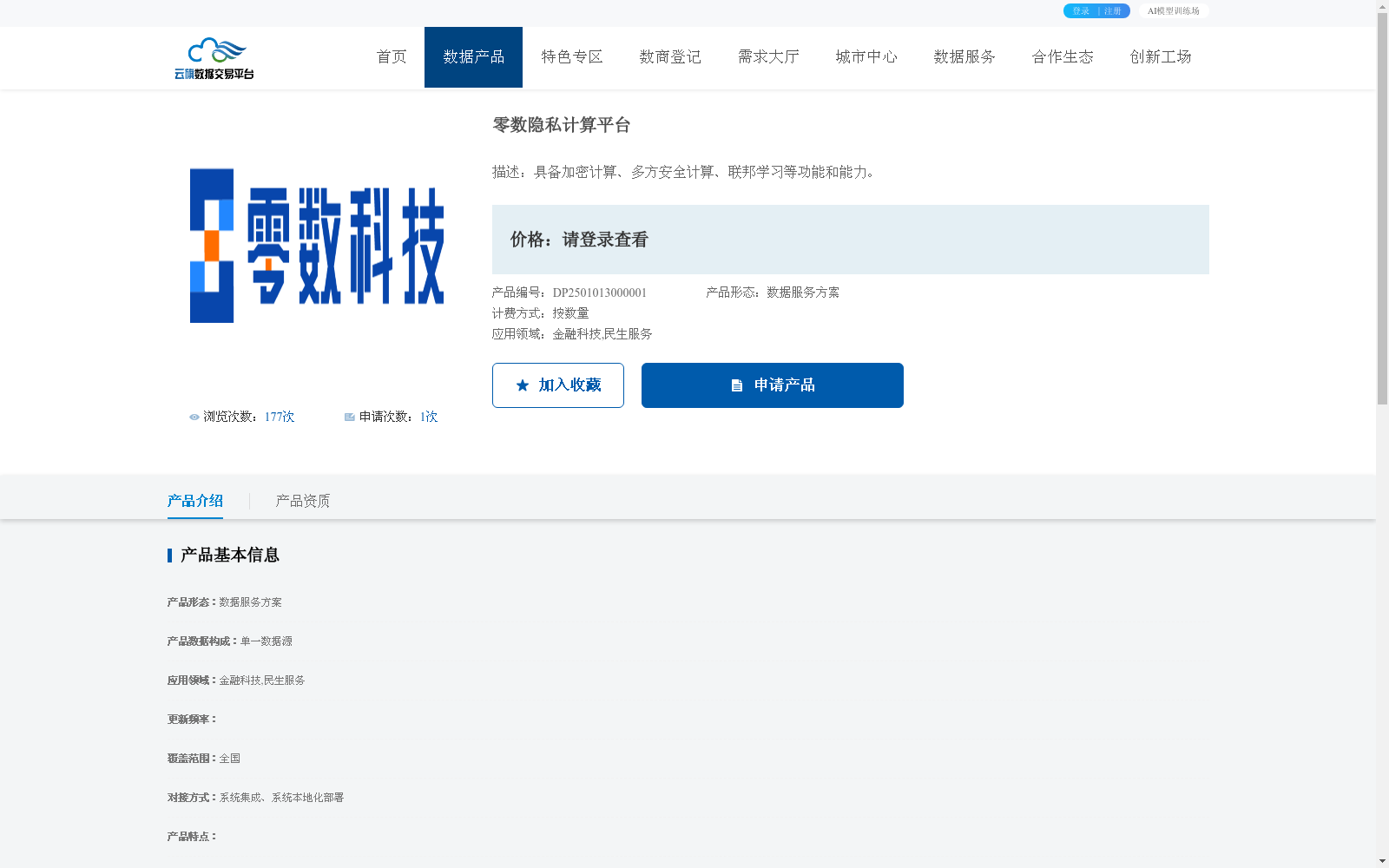Open the 需求大厅 menu item
The height and width of the screenshot is (868, 1389).
click(768, 57)
